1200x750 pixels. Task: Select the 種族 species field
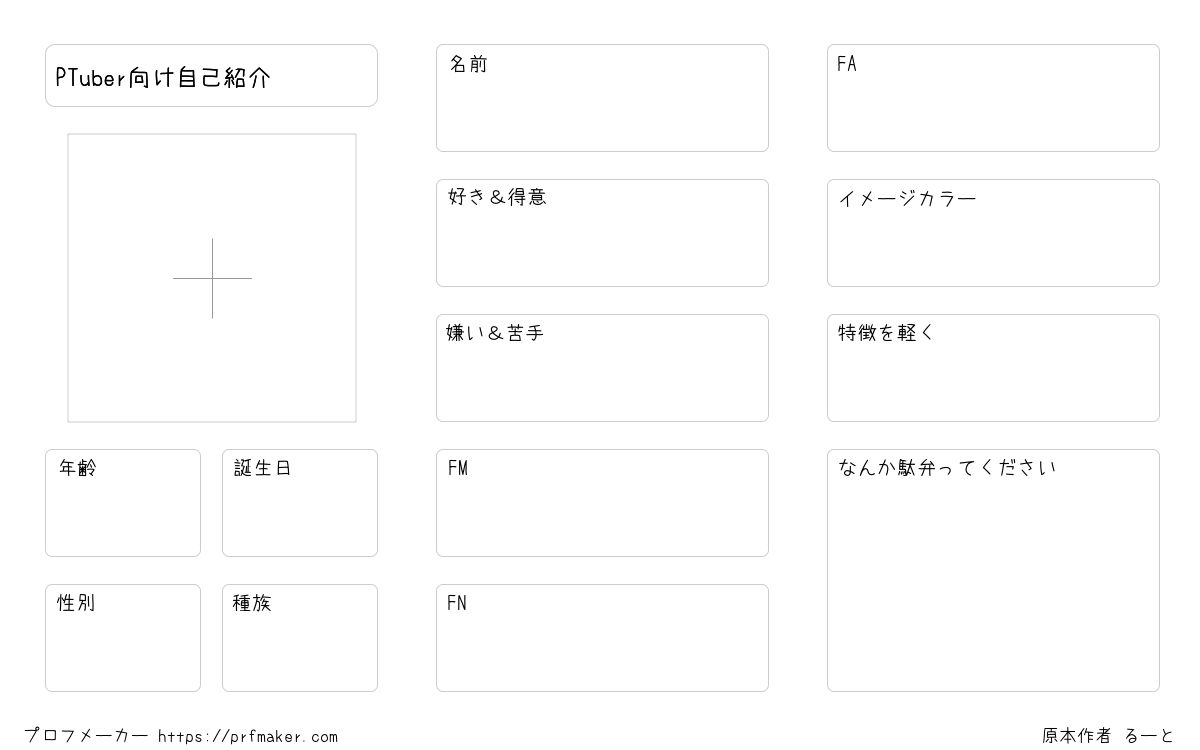(300, 638)
